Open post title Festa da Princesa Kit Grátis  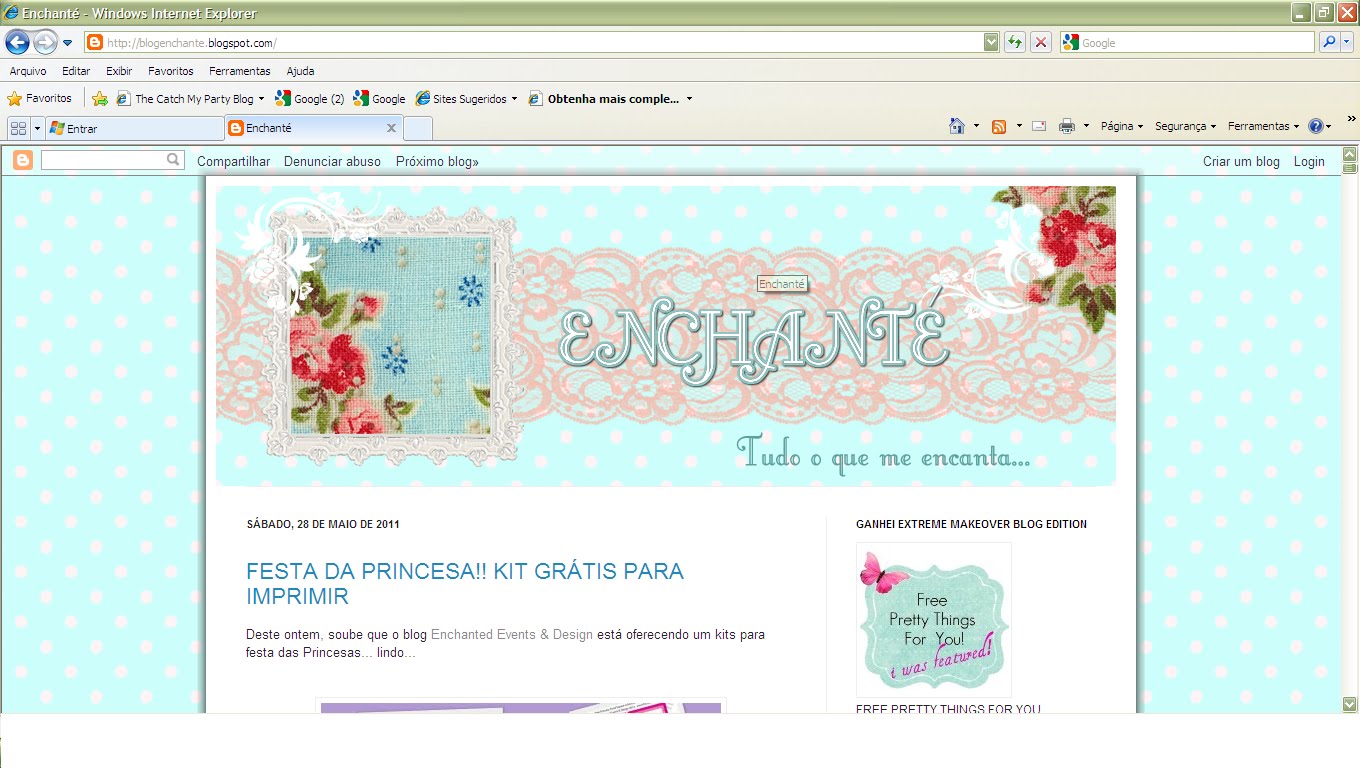click(x=465, y=584)
